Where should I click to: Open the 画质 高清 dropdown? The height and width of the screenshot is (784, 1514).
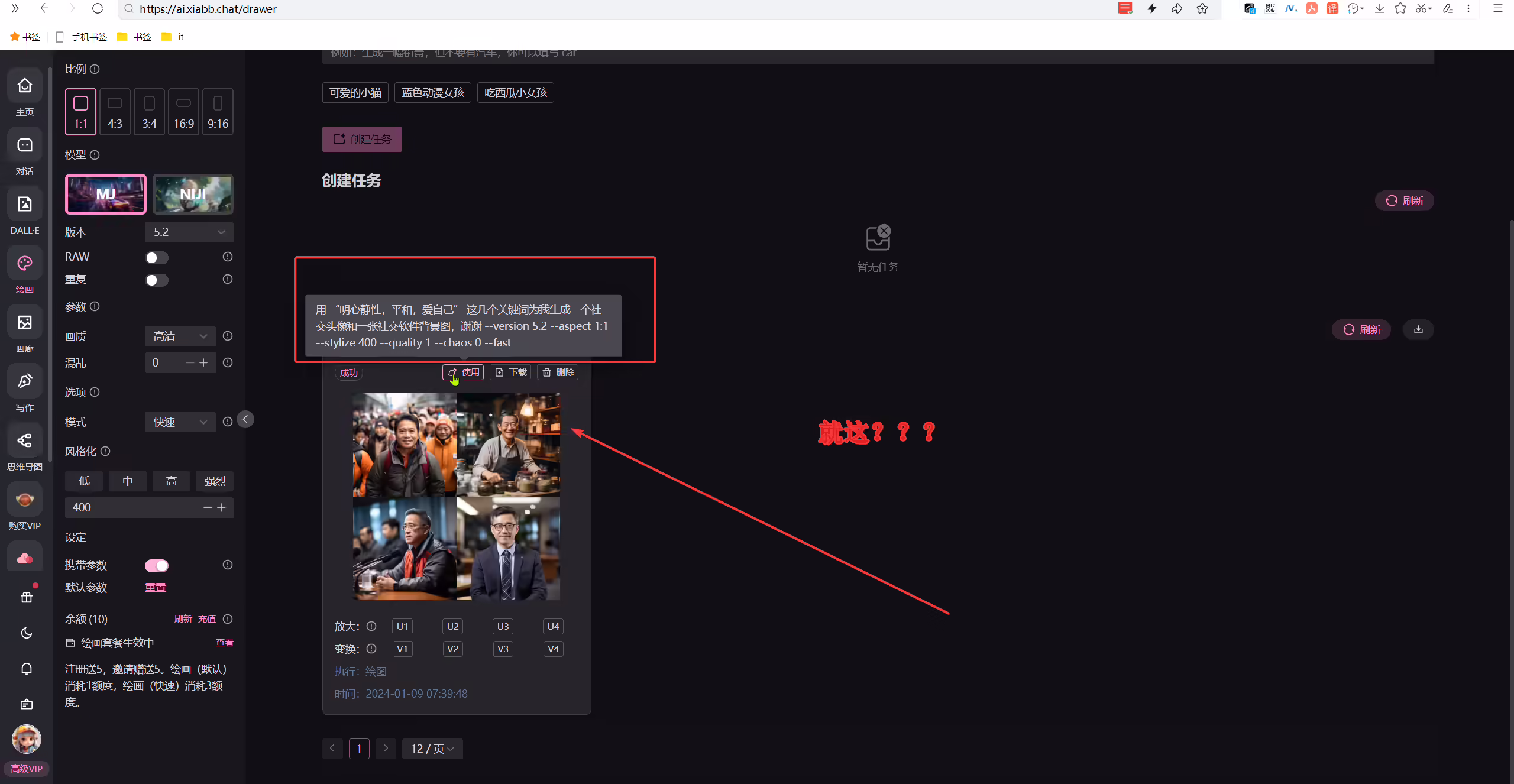tap(180, 336)
